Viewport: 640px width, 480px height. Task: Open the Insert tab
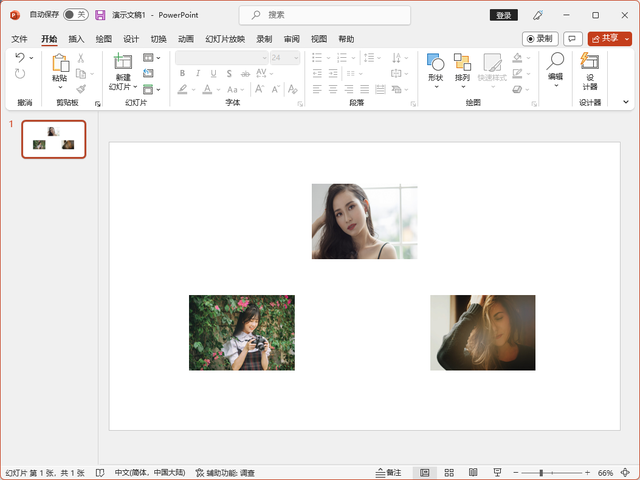coord(76,39)
